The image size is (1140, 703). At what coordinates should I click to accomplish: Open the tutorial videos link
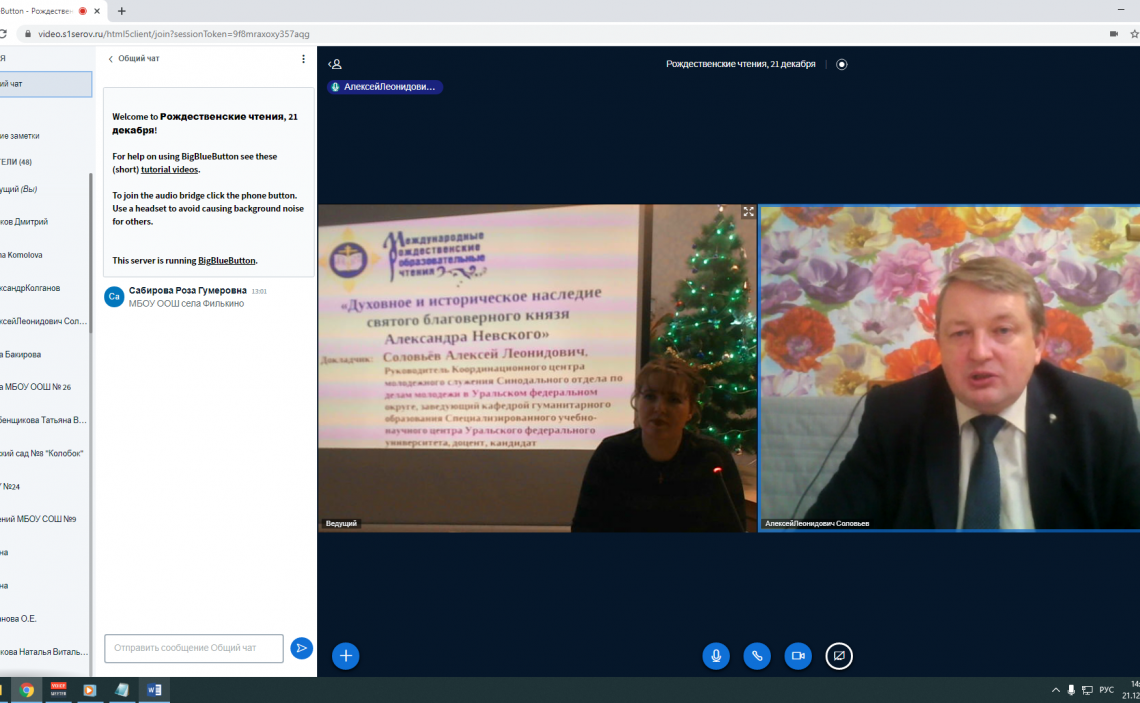[169, 170]
